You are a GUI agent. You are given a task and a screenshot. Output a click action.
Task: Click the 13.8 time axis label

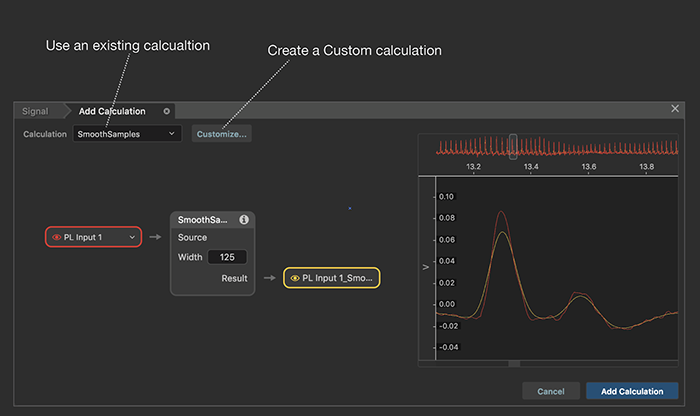pyautogui.click(x=646, y=166)
